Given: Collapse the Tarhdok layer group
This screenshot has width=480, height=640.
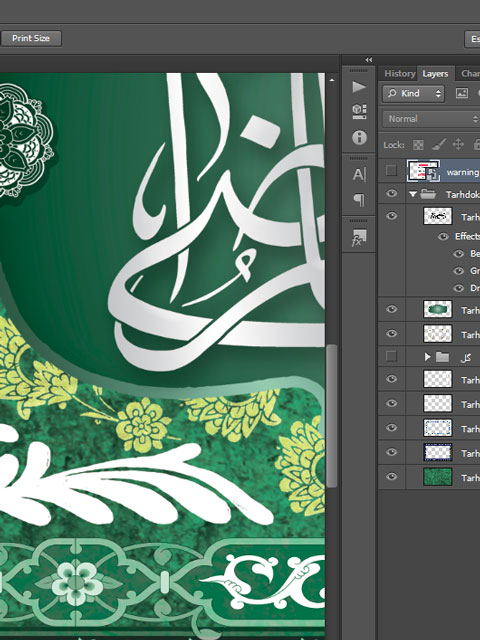Looking at the screenshot, I should click(x=413, y=194).
